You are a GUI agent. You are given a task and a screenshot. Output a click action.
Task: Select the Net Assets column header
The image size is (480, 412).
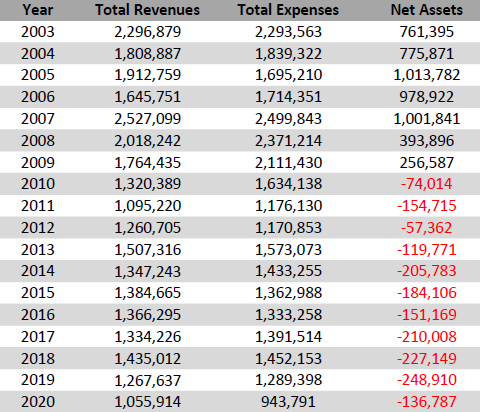tap(427, 10)
